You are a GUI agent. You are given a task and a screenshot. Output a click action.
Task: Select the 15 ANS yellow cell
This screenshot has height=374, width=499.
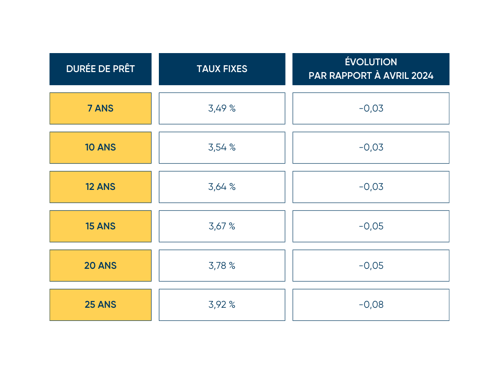click(100, 226)
